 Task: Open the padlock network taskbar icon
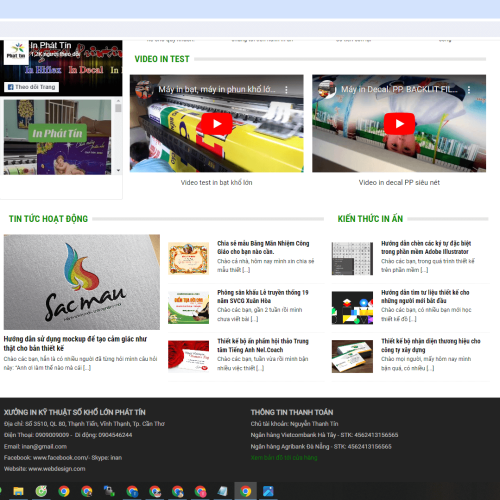point(109,491)
